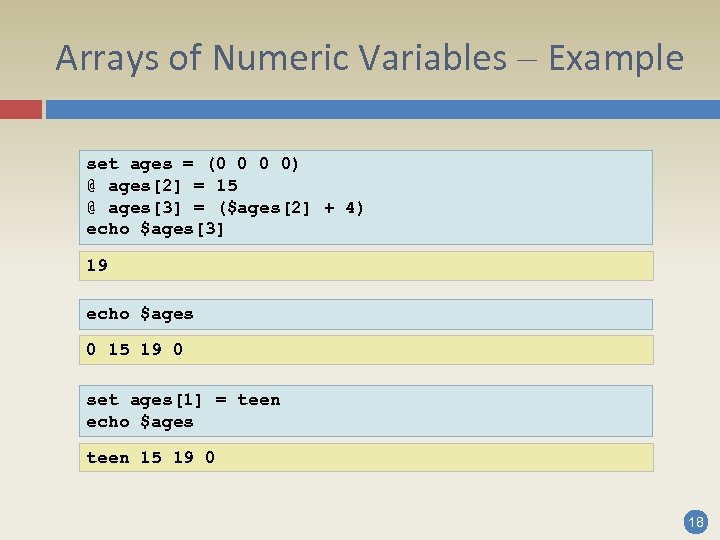The width and height of the screenshot is (720, 540).
Task: Select the "set ages[1] = teen" line
Action: point(183,400)
